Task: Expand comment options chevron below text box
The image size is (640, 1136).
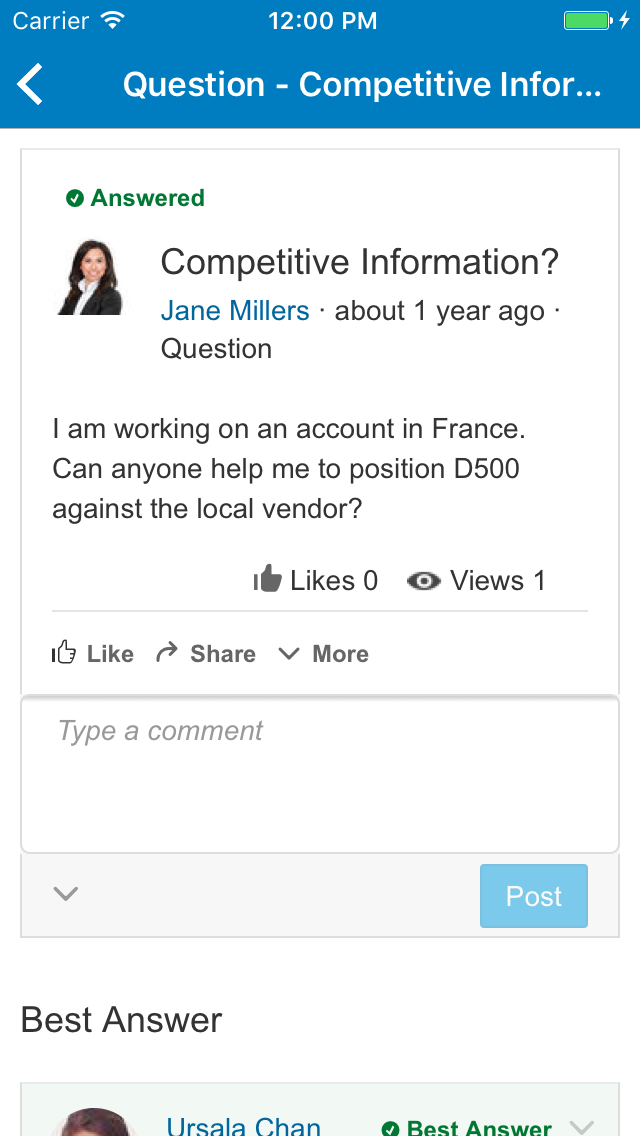Action: [x=66, y=894]
